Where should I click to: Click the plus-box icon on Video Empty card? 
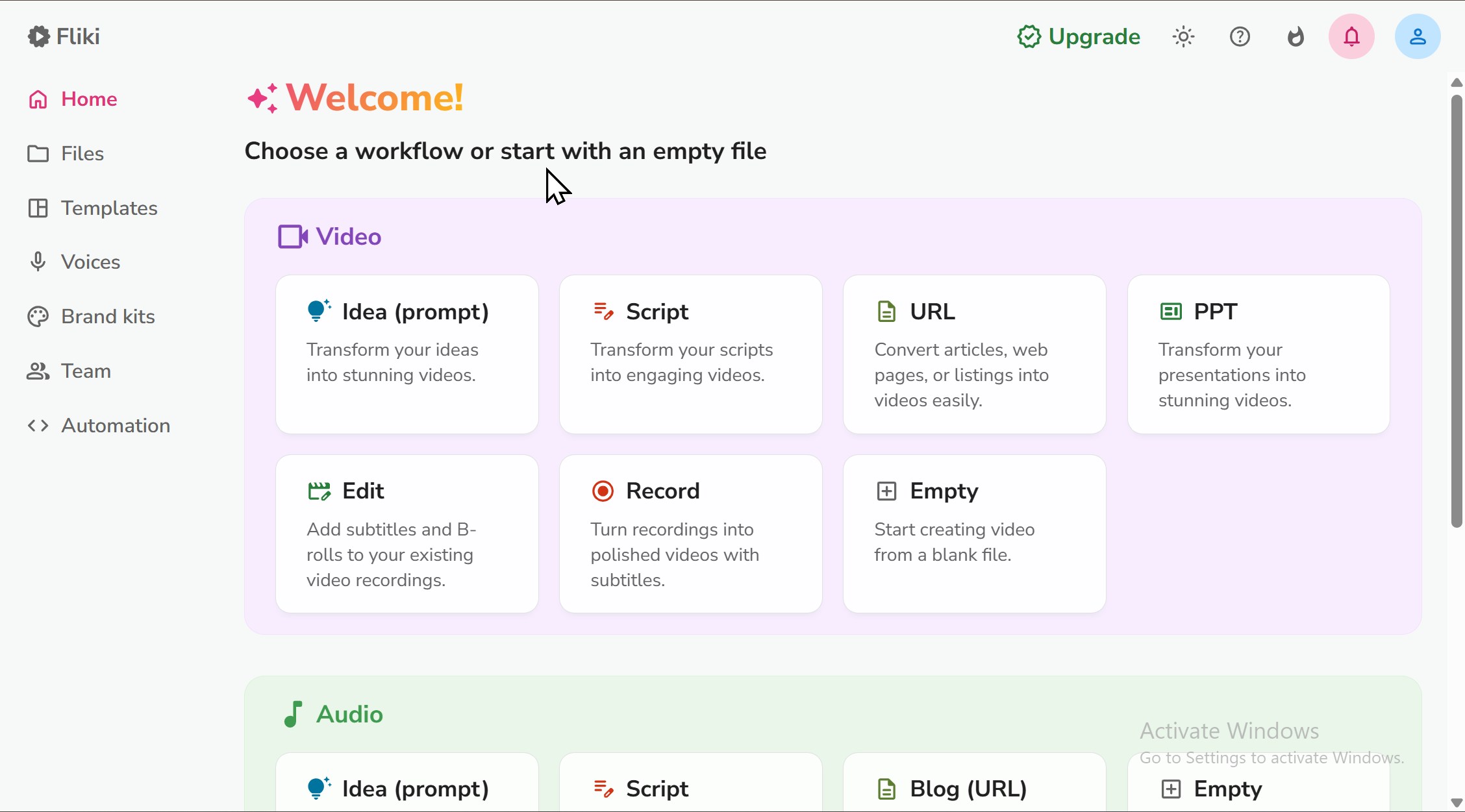coord(886,491)
